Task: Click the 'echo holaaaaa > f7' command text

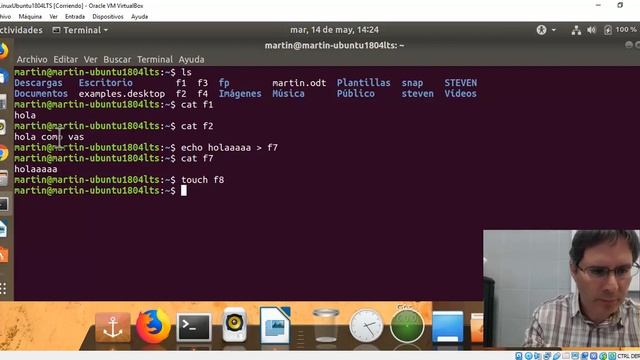Action: click(x=229, y=147)
